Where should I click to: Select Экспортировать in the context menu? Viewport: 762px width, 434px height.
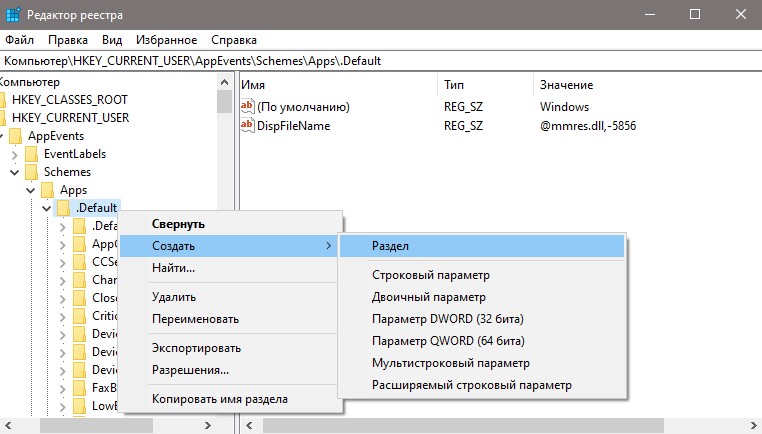[x=228, y=348]
